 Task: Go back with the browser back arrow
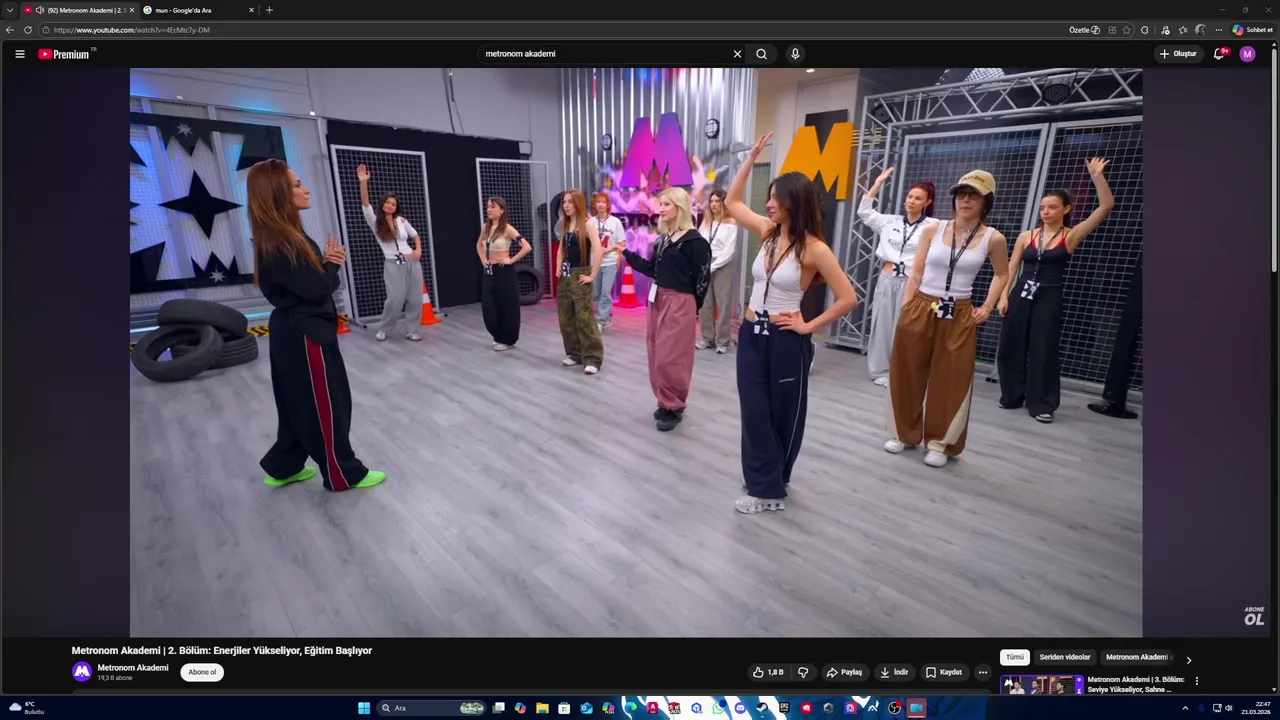click(x=10, y=30)
